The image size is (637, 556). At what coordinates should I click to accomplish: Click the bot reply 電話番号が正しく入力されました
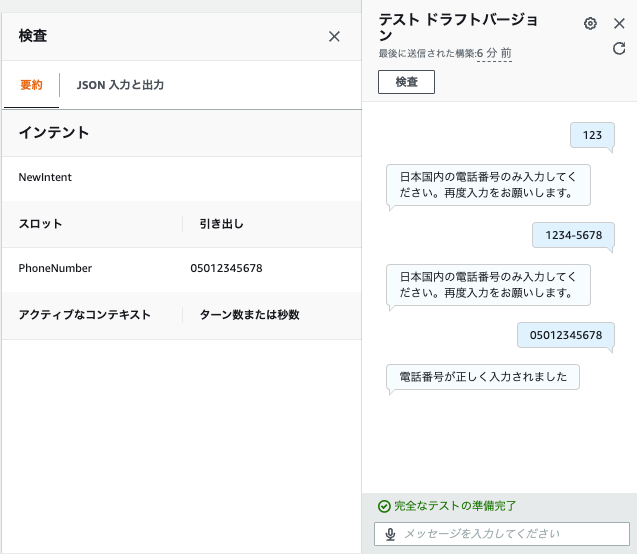coord(483,377)
